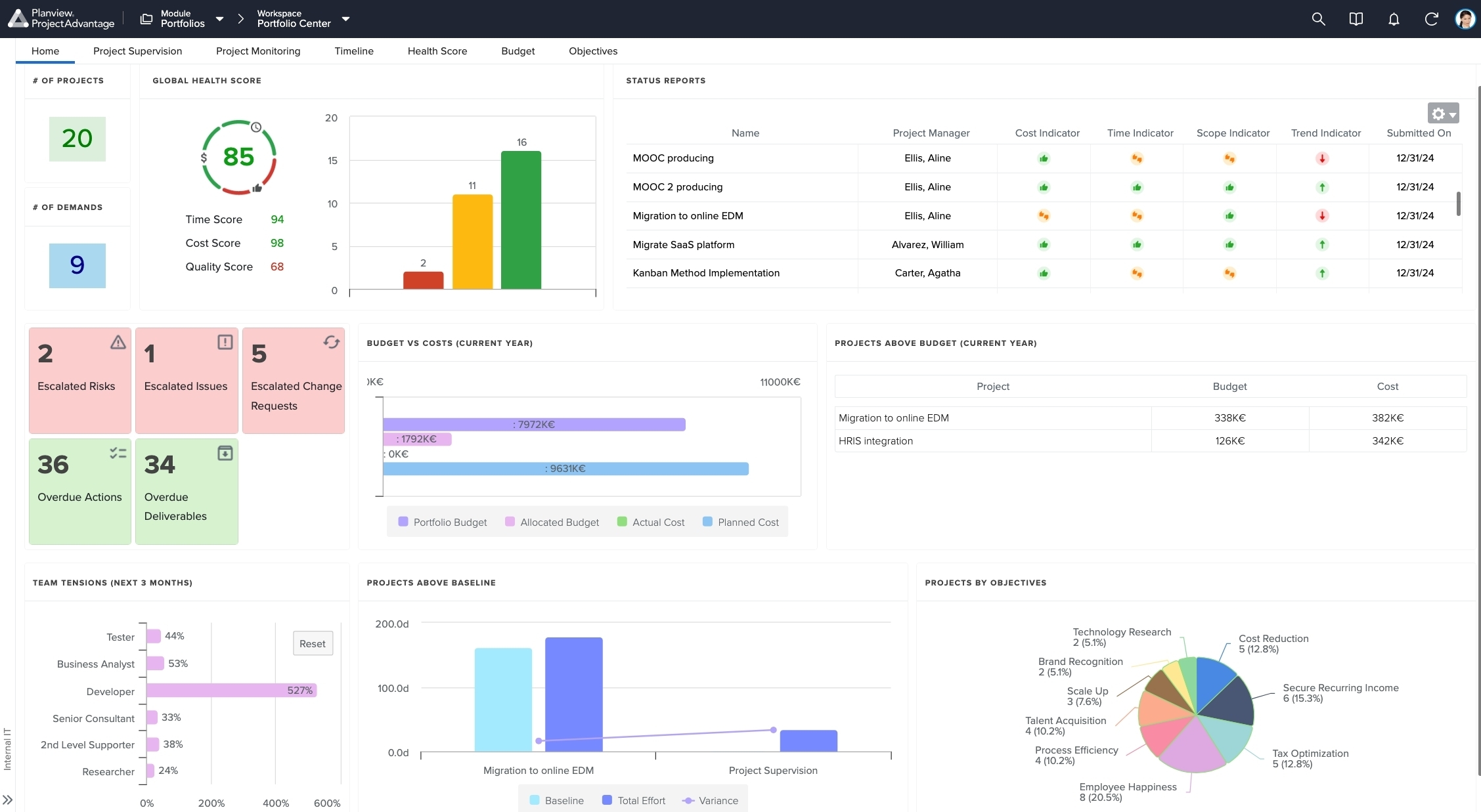Click the Escalated Risks warning icon

(118, 343)
